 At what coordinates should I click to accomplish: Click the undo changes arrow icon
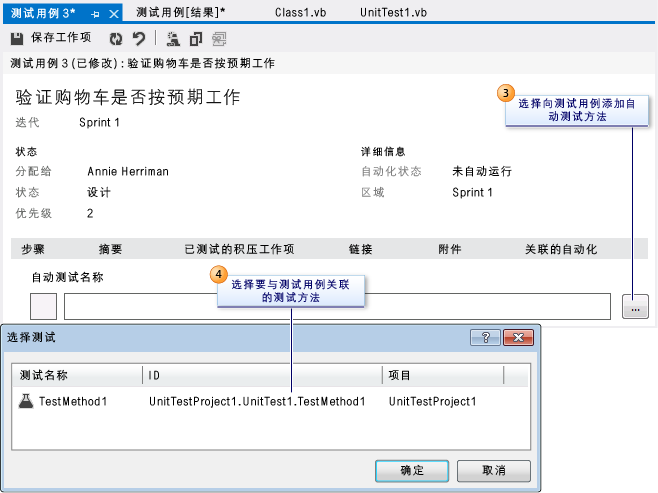(x=139, y=39)
